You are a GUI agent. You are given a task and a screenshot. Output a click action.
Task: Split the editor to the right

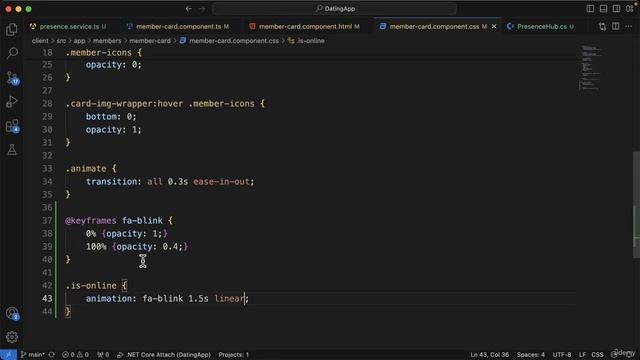coord(616,27)
